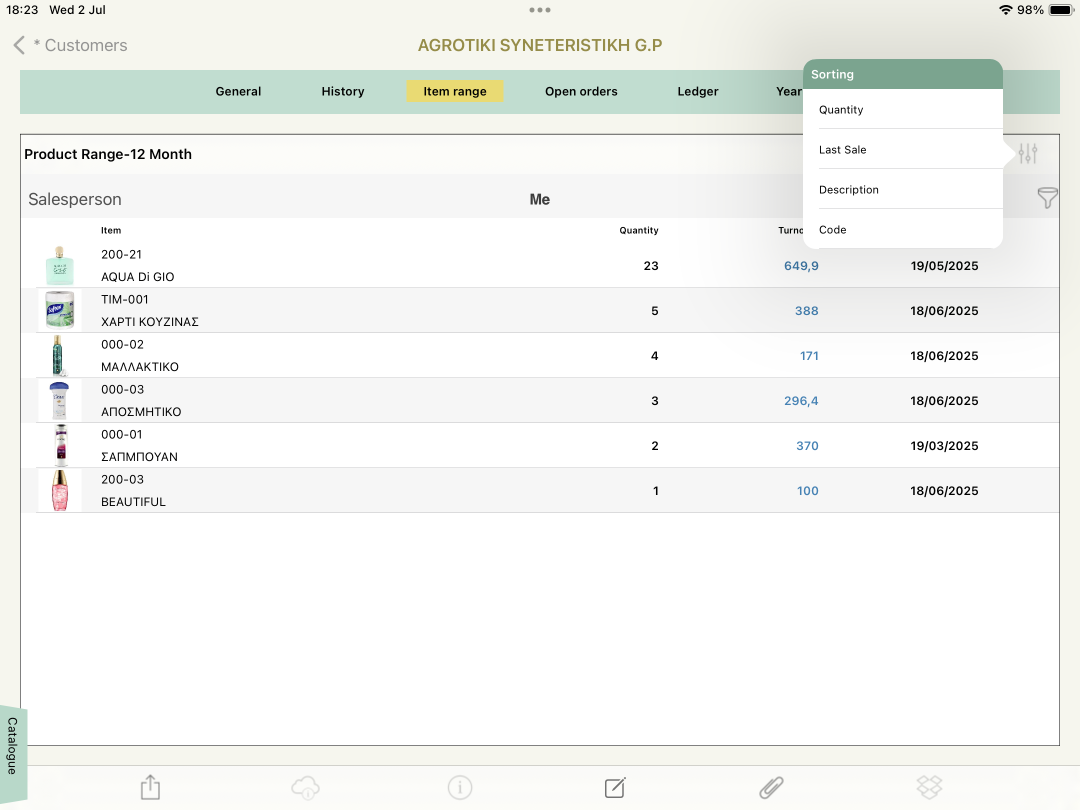Tap the cloud sync icon
The width and height of the screenshot is (1080, 810).
point(305,787)
